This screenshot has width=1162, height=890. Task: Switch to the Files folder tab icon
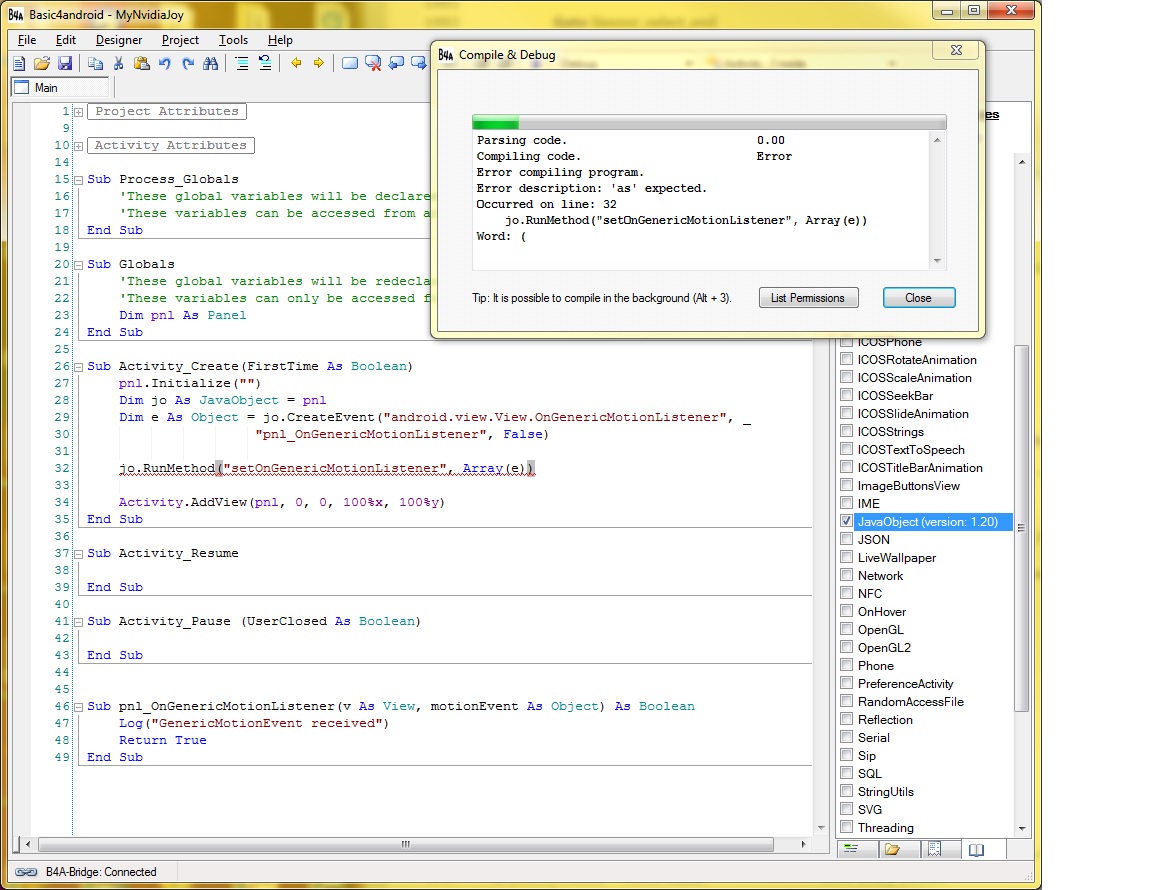[x=892, y=849]
